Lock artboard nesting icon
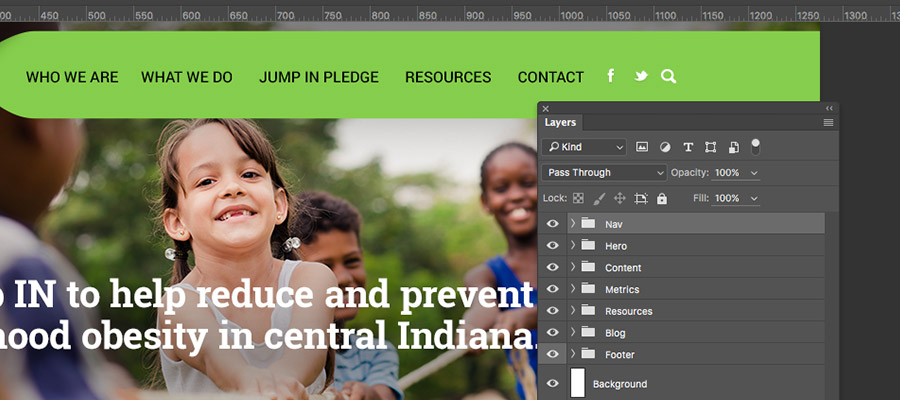The height and width of the screenshot is (400, 900). (x=641, y=198)
